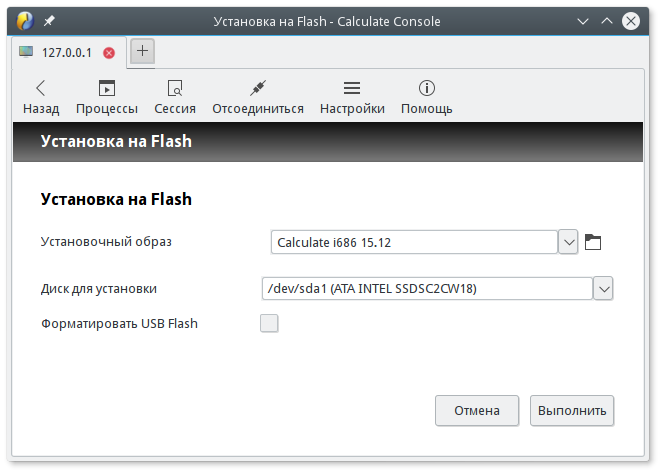Click the Calculate app logo icon

25,21
